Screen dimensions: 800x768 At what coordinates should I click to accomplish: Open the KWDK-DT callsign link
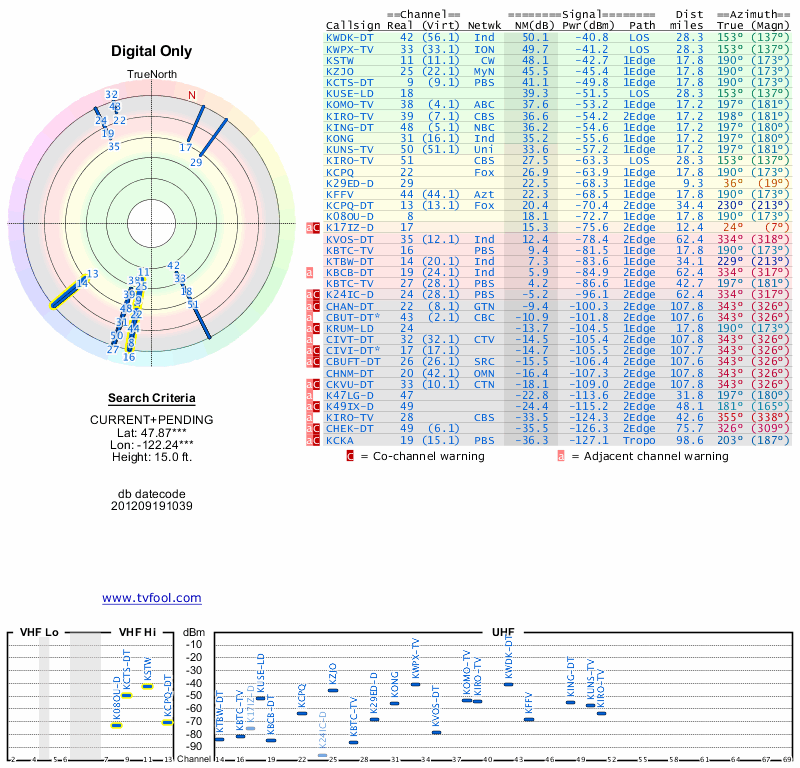coord(350,37)
